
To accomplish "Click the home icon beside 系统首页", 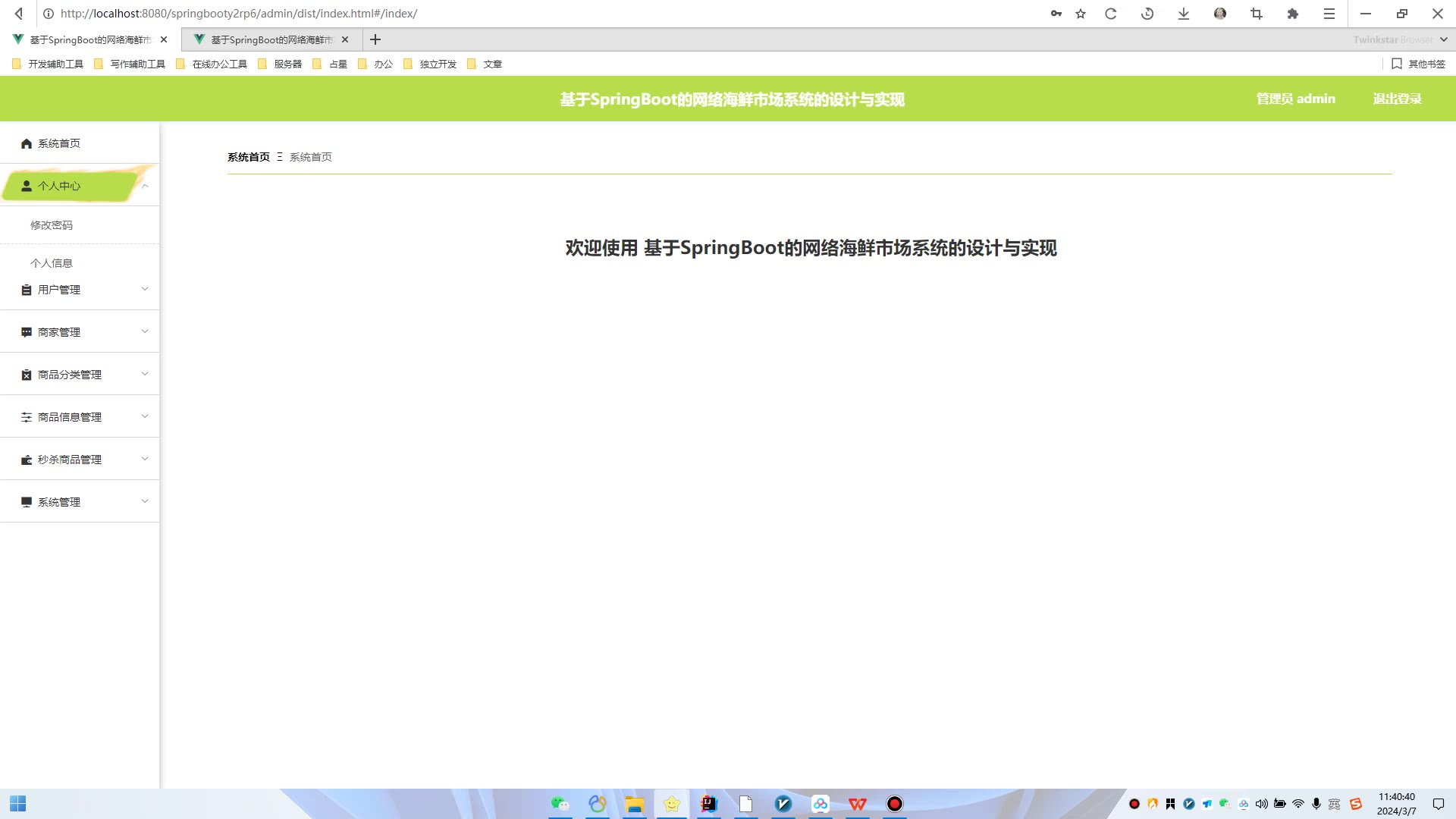I will pos(27,143).
